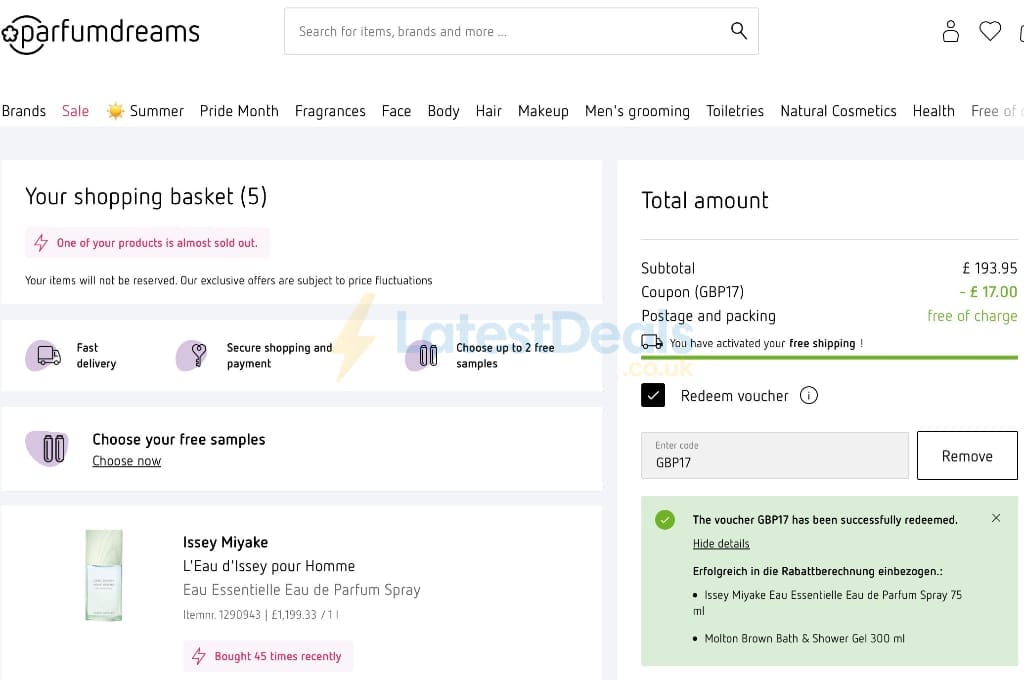Click the green success checkmark icon

coord(665,520)
